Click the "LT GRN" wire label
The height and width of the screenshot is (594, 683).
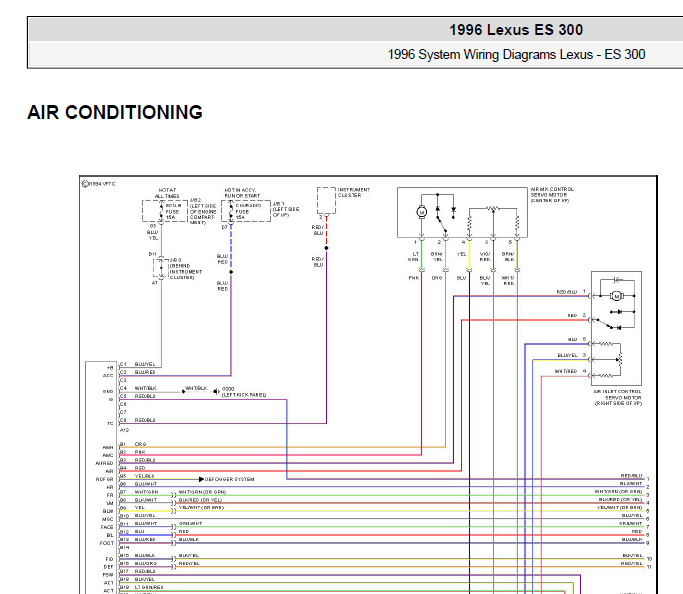(413, 256)
